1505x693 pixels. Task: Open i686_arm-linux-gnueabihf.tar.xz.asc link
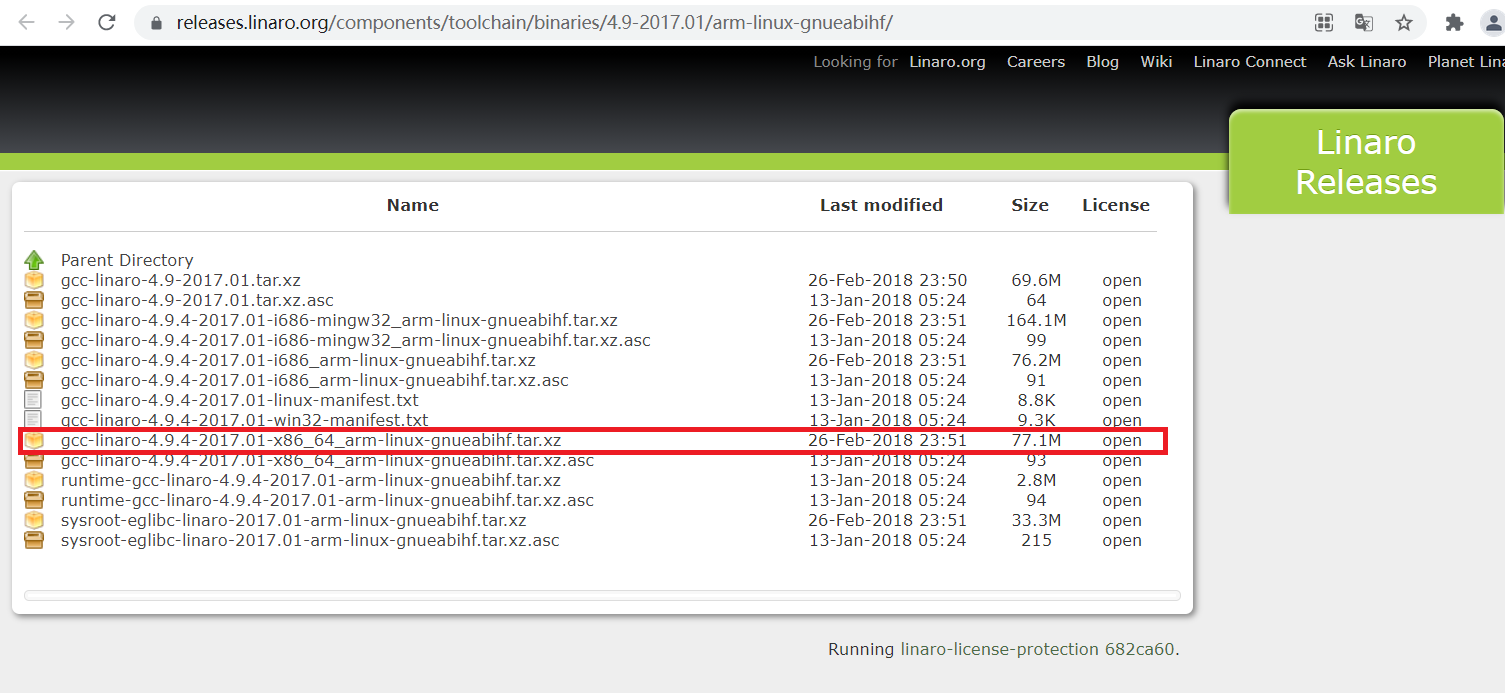(315, 380)
